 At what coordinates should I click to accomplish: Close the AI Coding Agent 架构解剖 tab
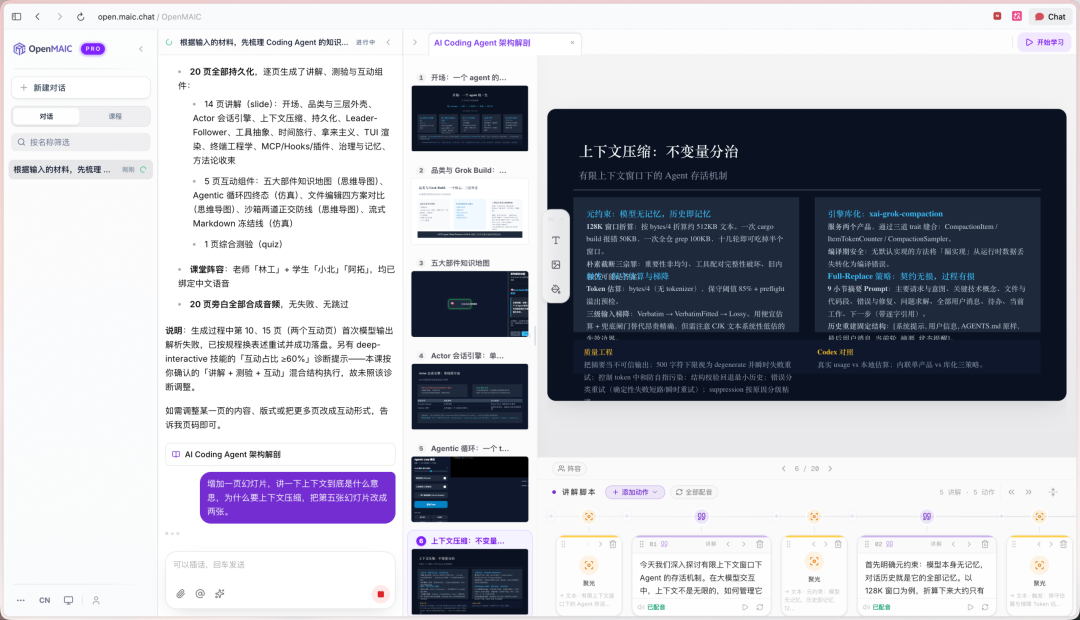tap(572, 43)
